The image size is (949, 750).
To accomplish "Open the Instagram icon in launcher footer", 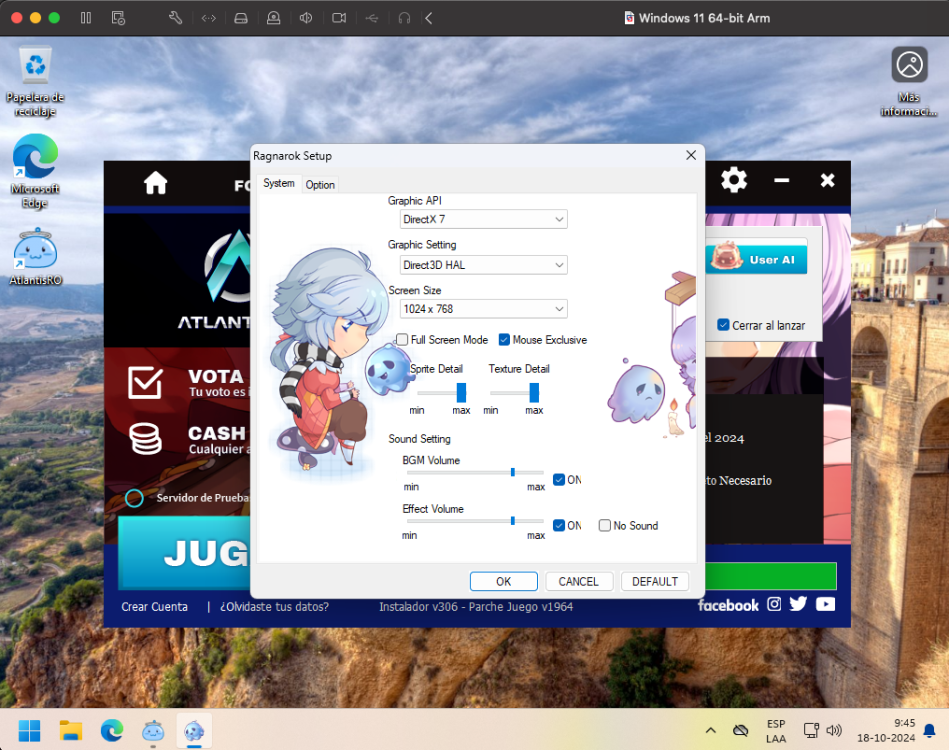I will (774, 604).
